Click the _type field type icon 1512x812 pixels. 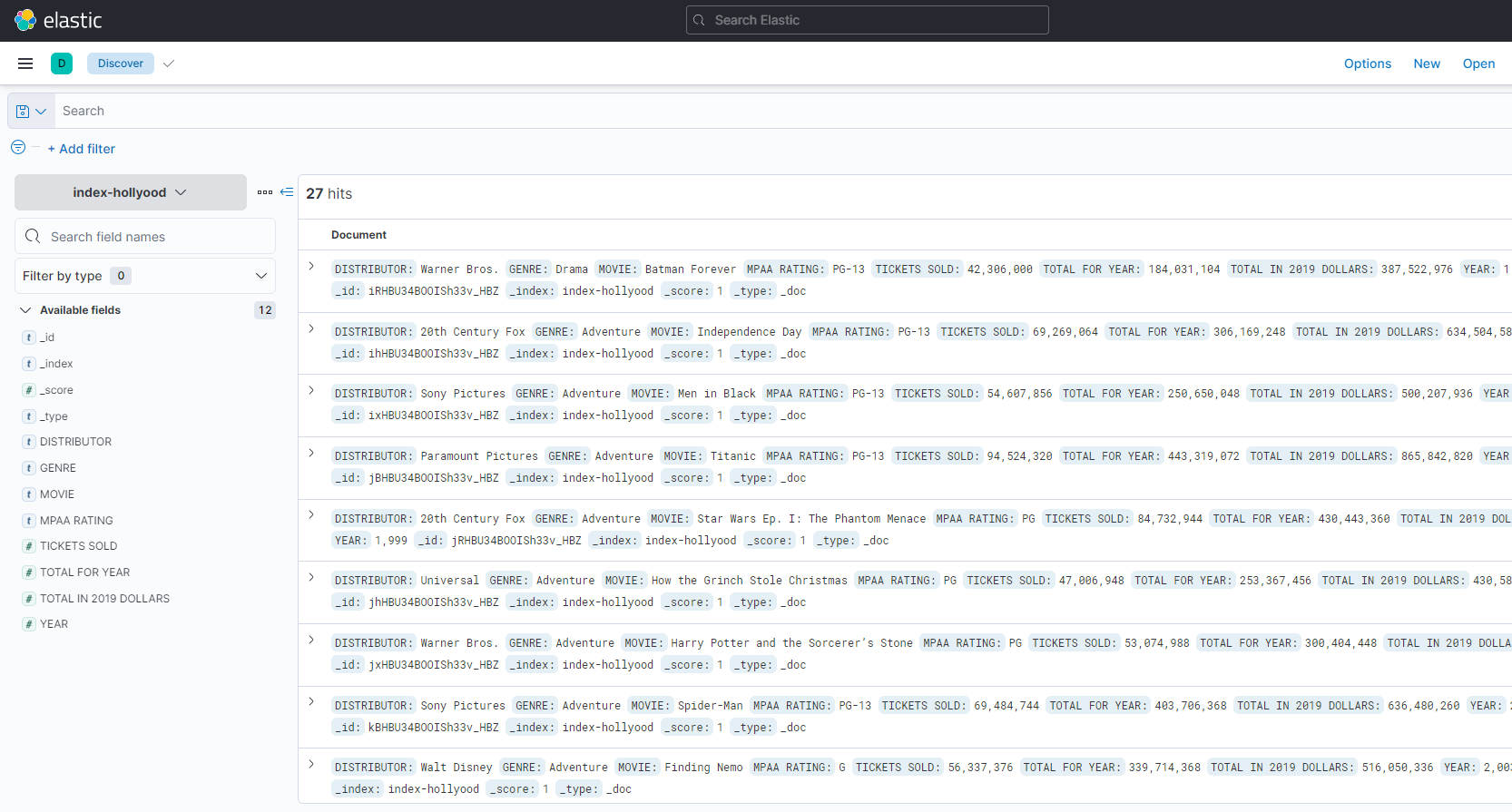coord(29,416)
